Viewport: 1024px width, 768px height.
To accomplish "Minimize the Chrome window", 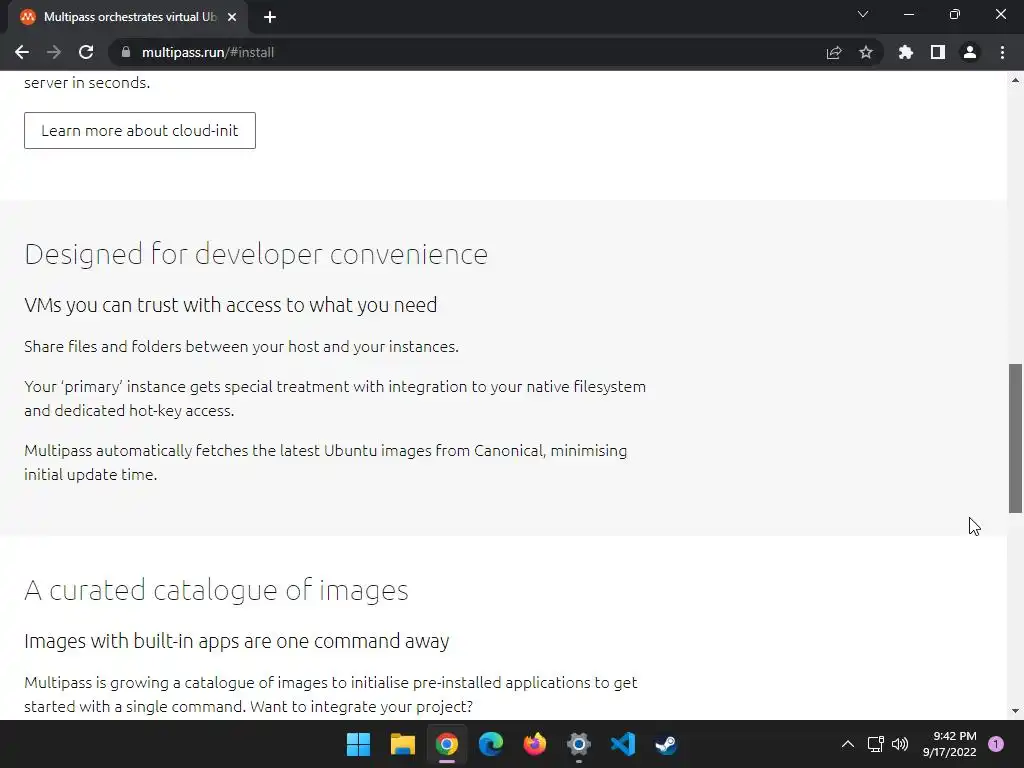I will pos(908,14).
